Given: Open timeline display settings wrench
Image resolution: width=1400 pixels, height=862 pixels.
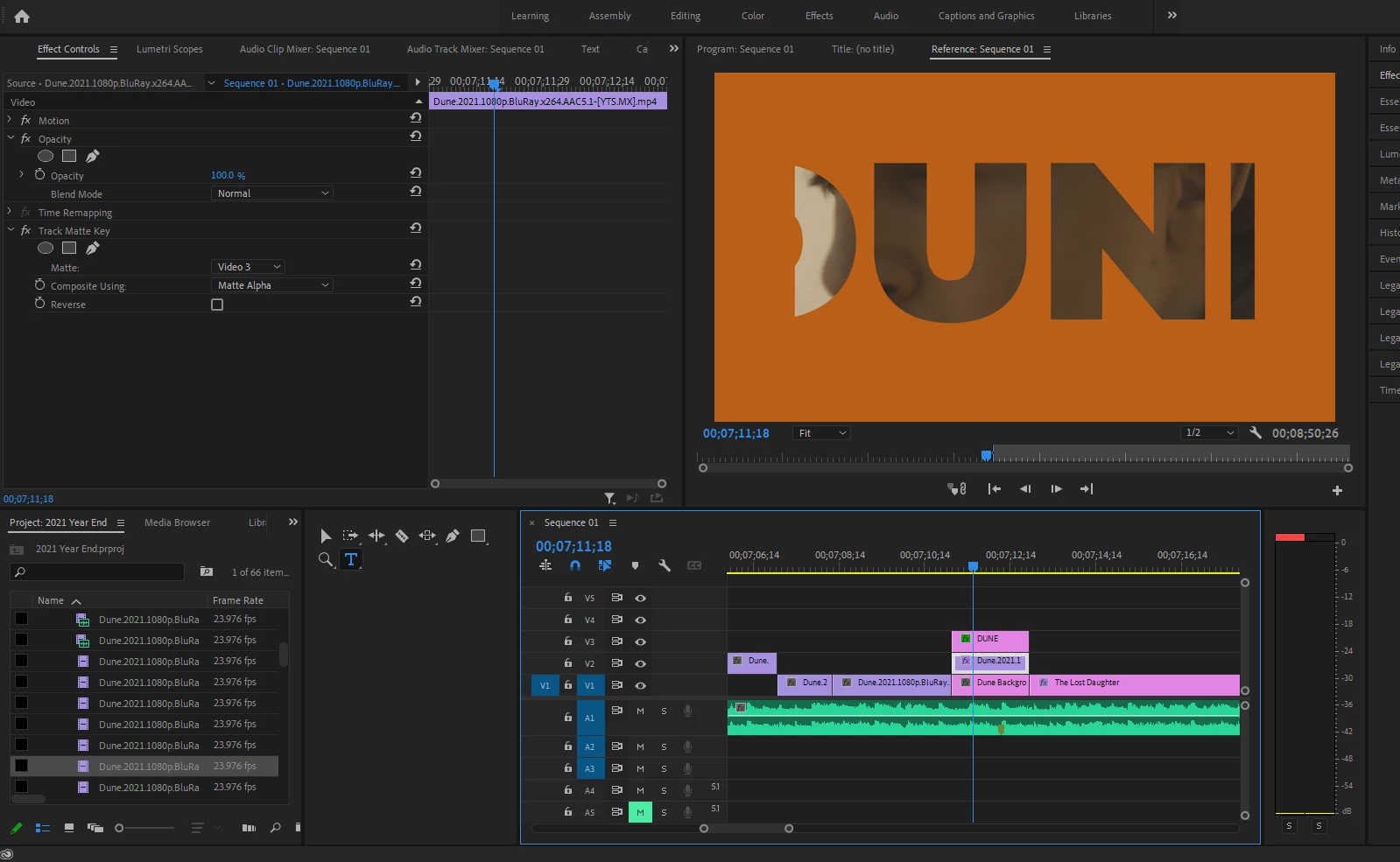Looking at the screenshot, I should (665, 565).
